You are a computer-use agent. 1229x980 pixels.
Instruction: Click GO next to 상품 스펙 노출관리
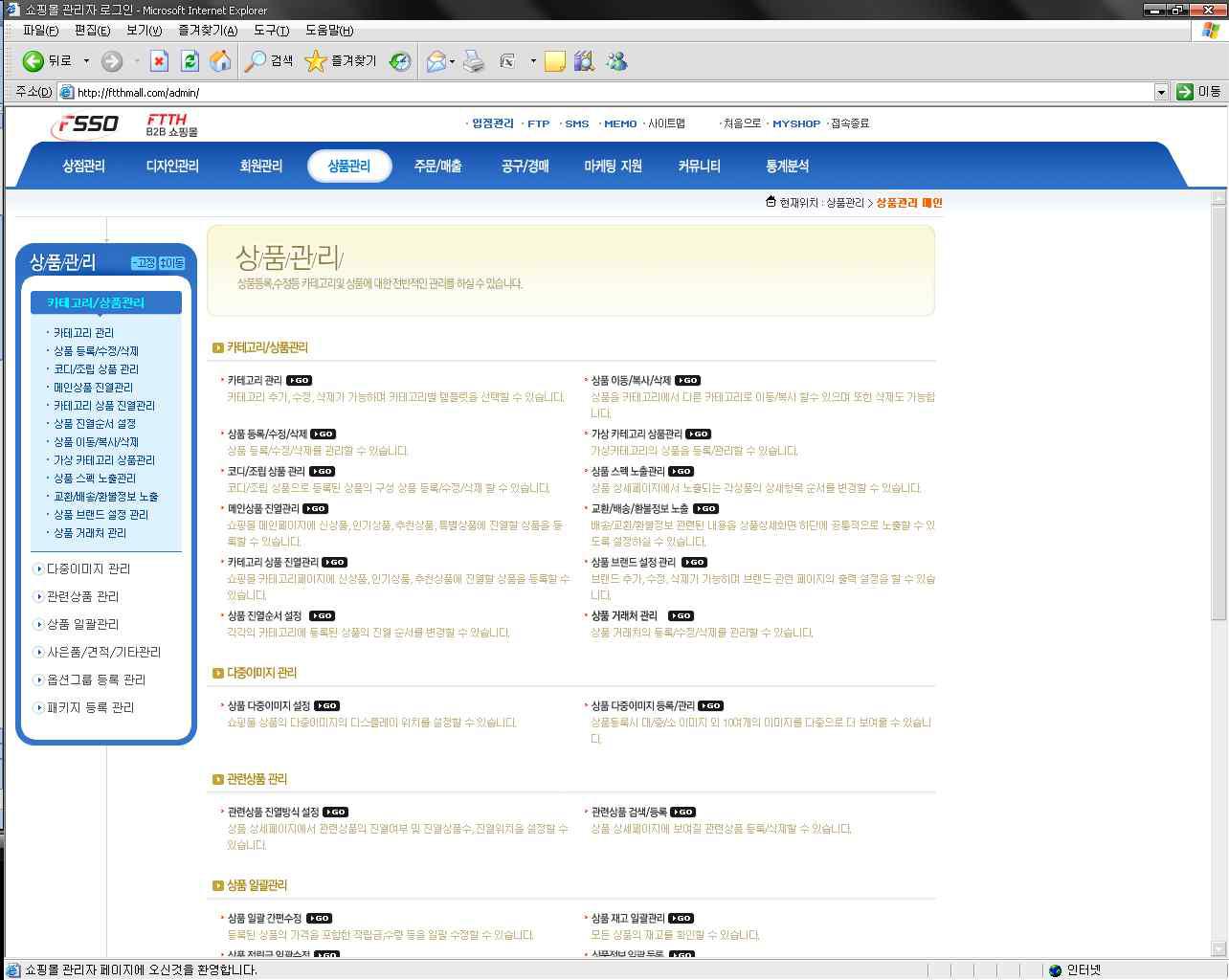coord(681,472)
